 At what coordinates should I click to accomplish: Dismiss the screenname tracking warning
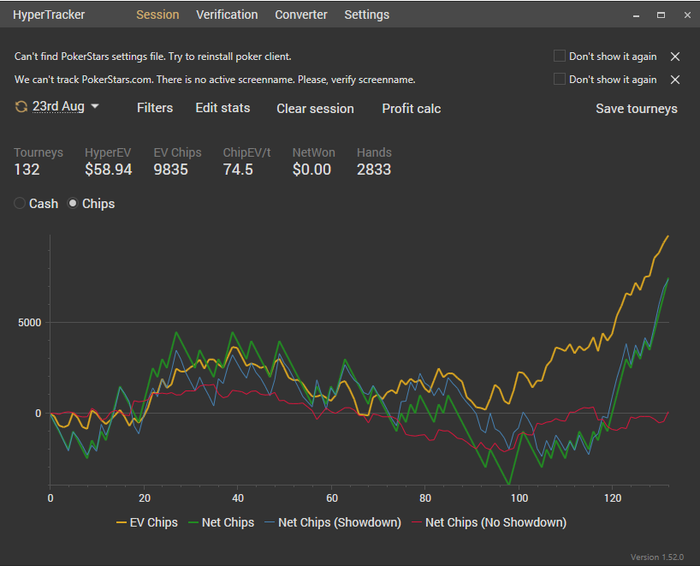pos(675,80)
